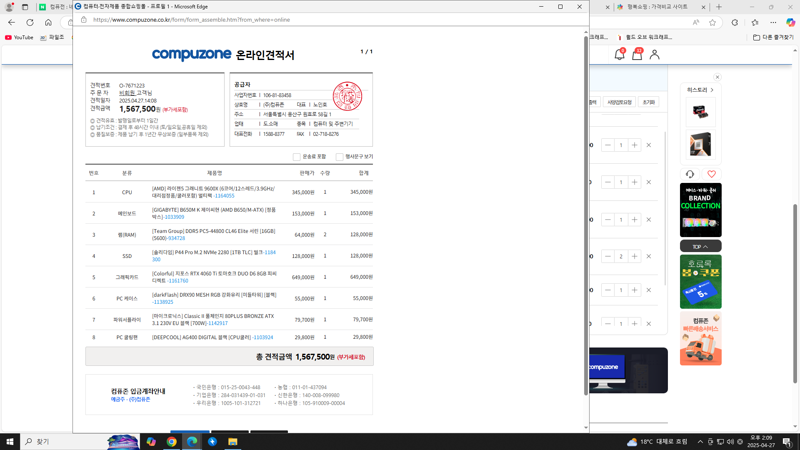Open File Explorer from the taskbar
The height and width of the screenshot is (450, 800).
tap(233, 442)
